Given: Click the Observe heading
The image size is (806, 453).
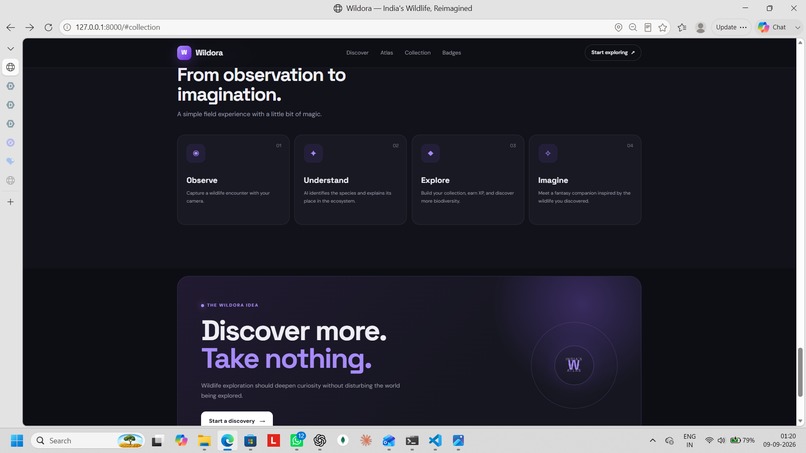Looking at the screenshot, I should click(x=202, y=180).
